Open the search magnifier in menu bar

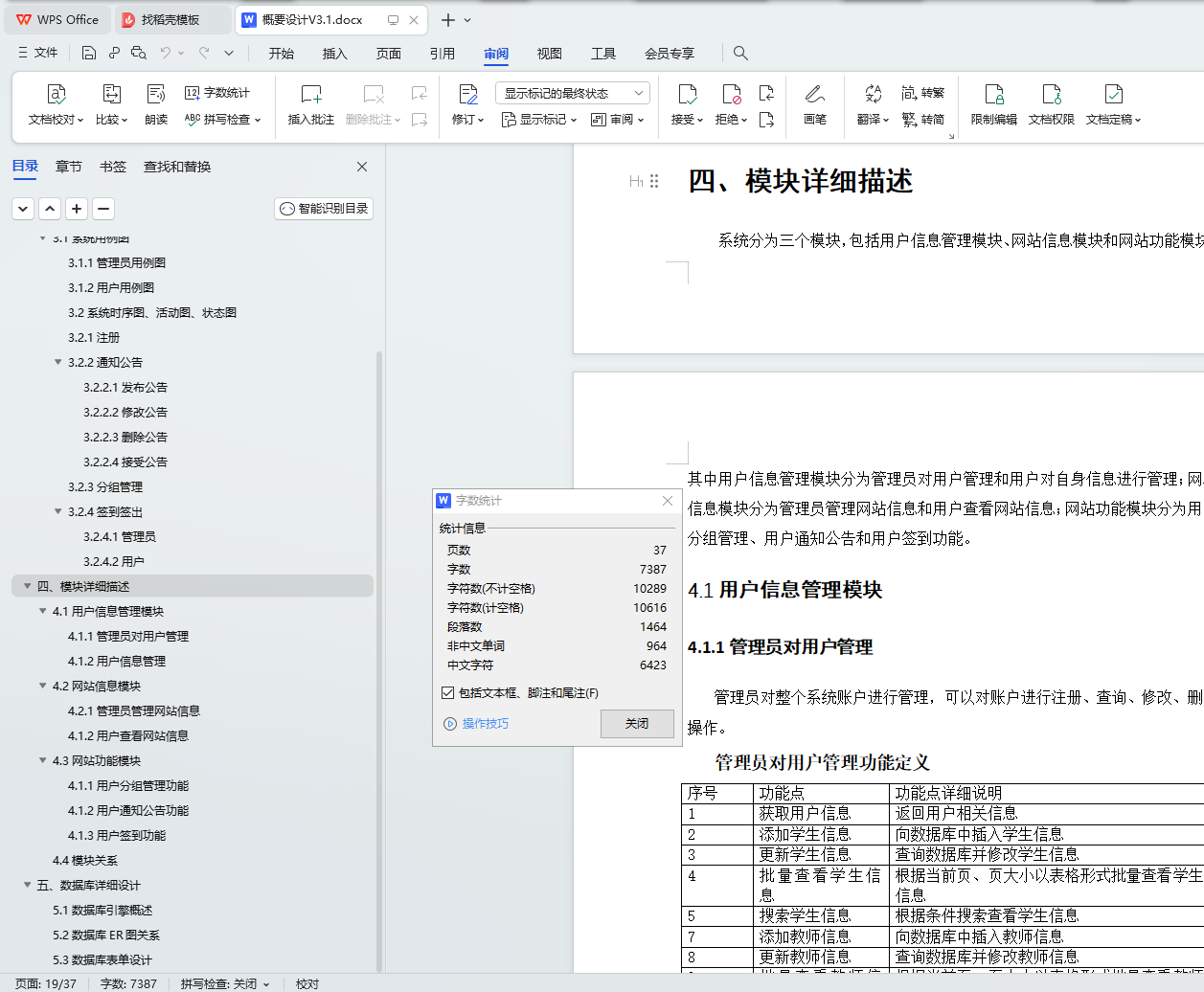(740, 54)
